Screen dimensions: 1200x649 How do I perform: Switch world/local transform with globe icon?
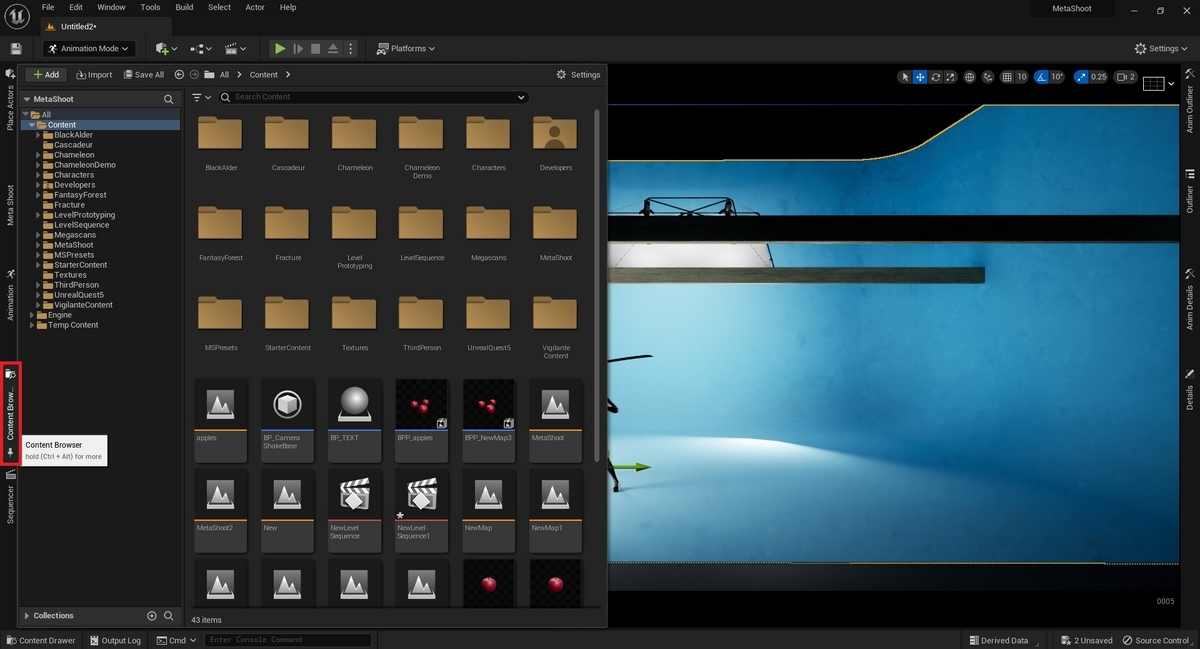[x=968, y=76]
